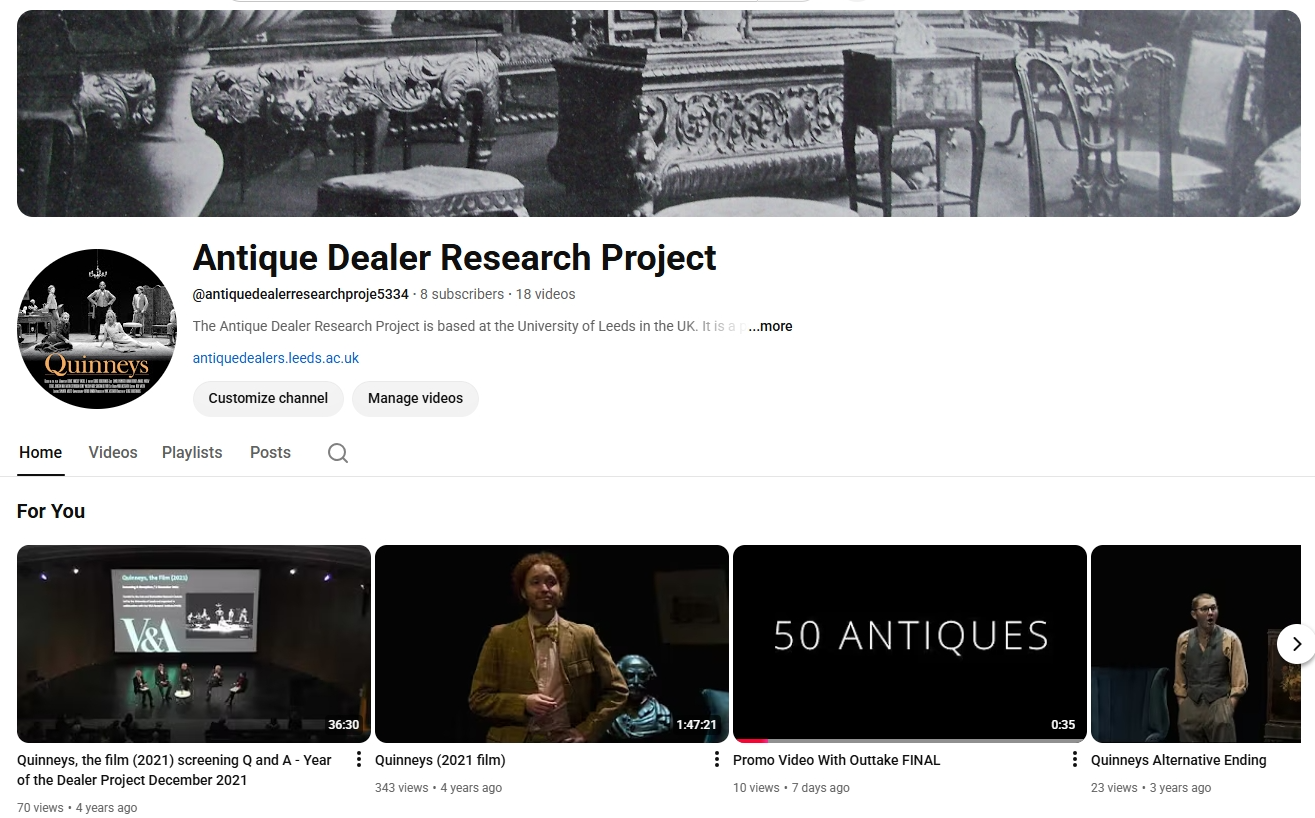Image resolution: width=1315 pixels, height=818 pixels.
Task: Click the Quinneys channel avatar
Action: 97,329
